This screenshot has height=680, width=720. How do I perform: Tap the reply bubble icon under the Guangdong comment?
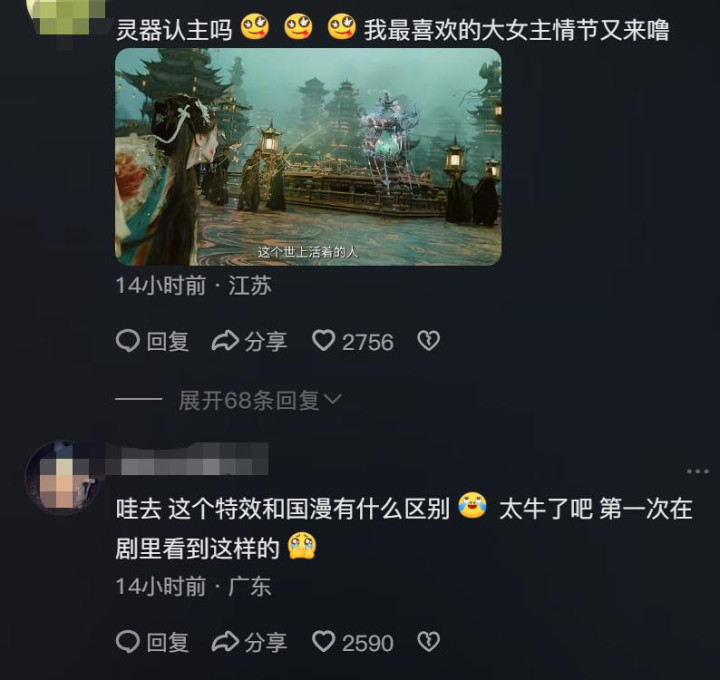127,642
